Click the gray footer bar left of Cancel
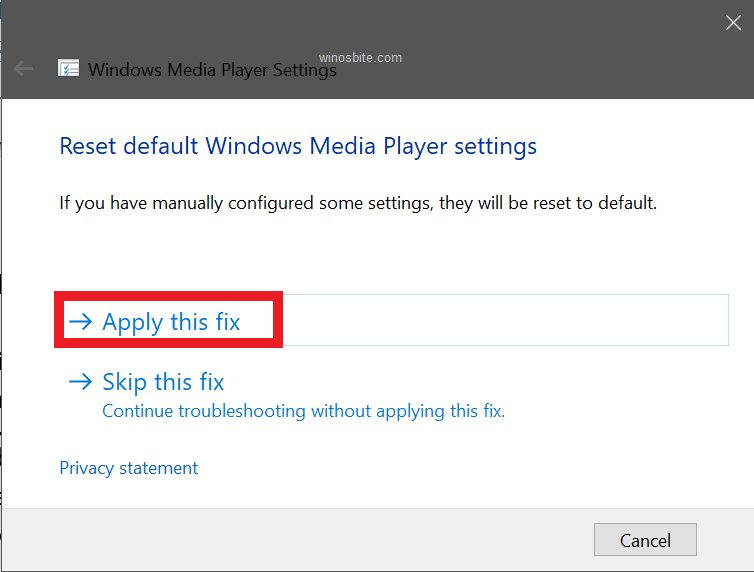The height and width of the screenshot is (572, 754). (x=300, y=540)
